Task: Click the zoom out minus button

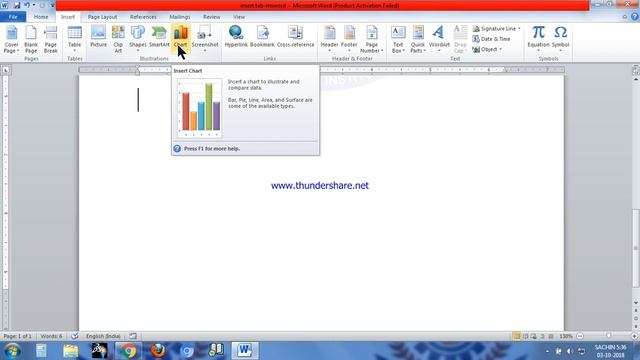Action: [x=580, y=336]
